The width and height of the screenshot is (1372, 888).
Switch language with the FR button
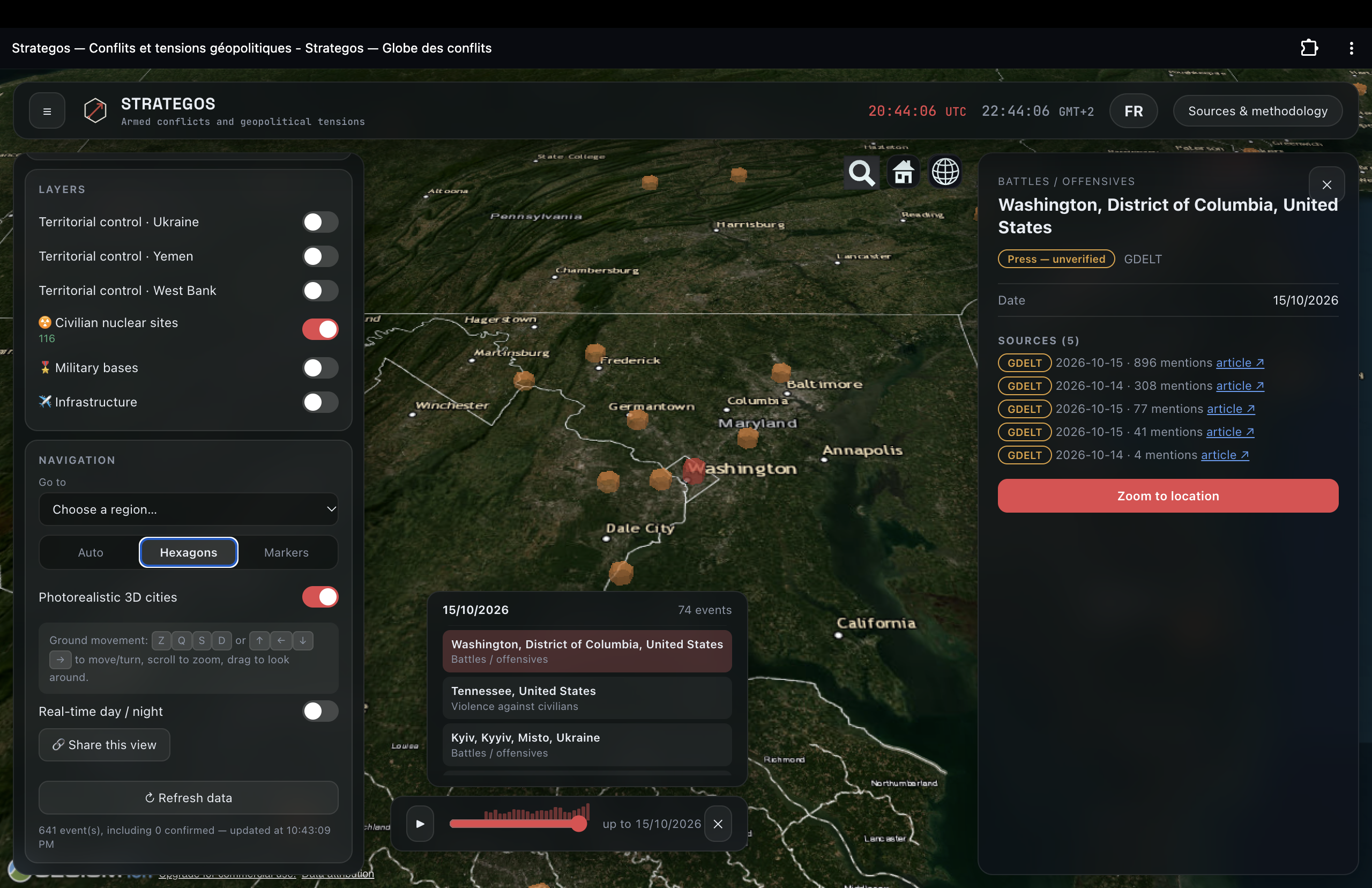[x=1134, y=110]
